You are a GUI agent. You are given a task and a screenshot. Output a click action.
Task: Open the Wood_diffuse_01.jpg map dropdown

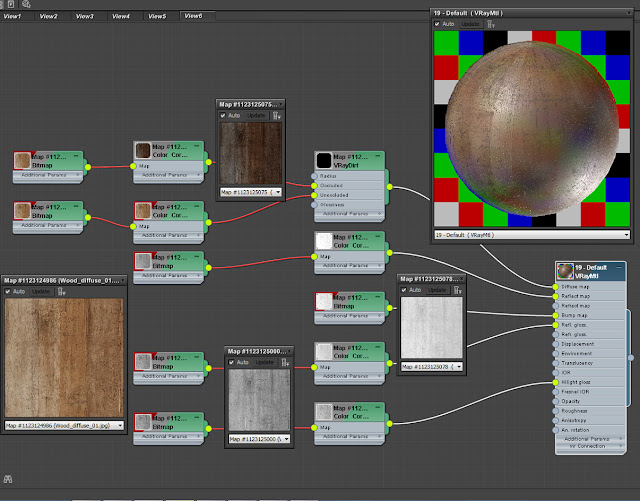pyautogui.click(x=120, y=425)
